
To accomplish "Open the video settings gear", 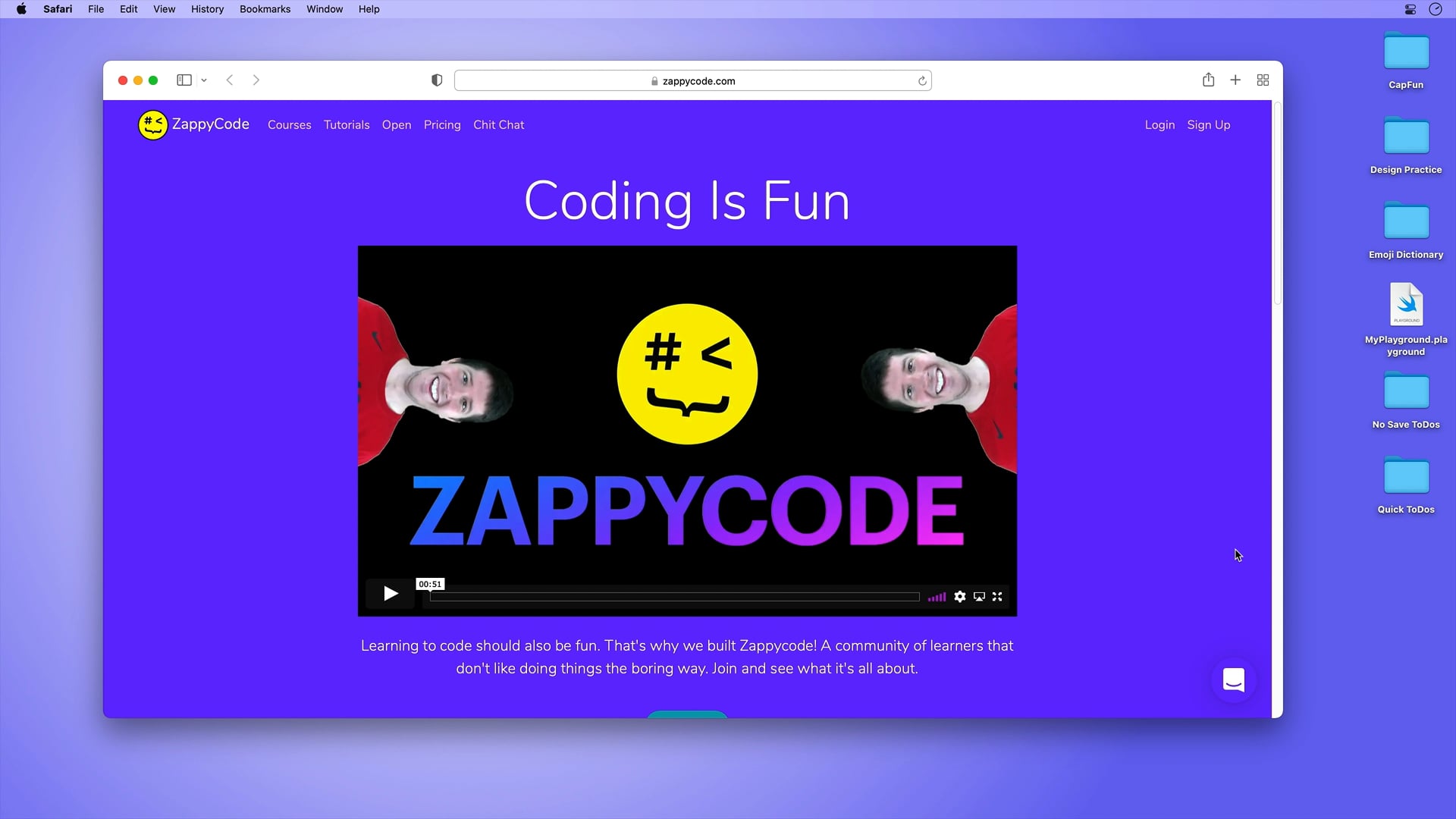I will tap(960, 597).
